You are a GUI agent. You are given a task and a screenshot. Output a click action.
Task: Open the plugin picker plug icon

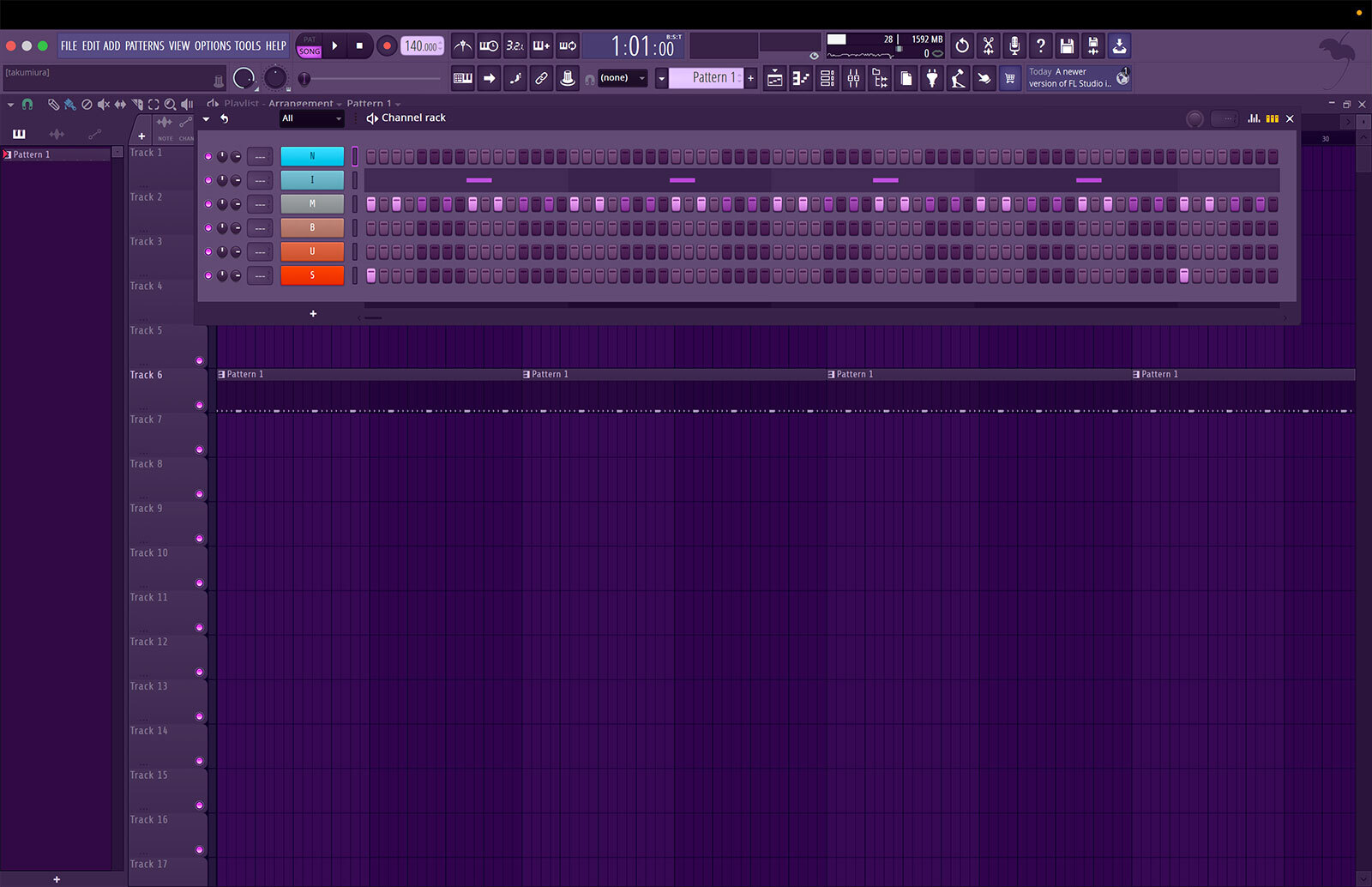point(932,78)
